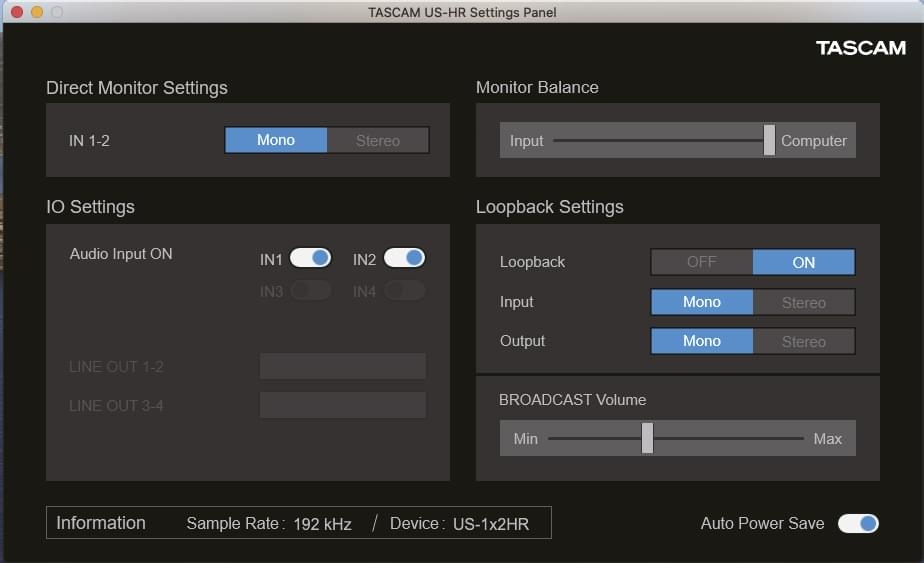Click the TASCAM logo
The height and width of the screenshot is (563, 924).
[x=860, y=48]
